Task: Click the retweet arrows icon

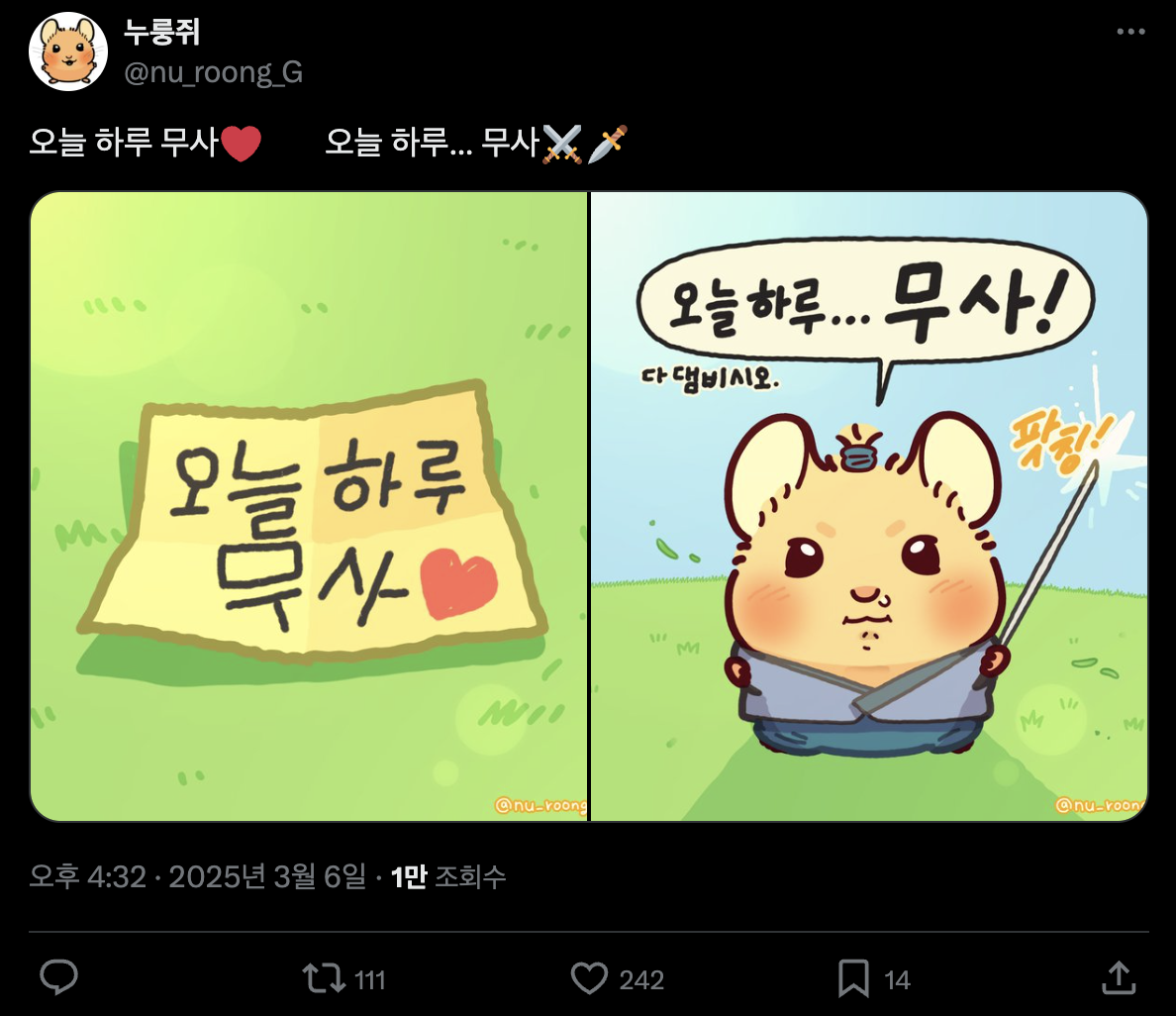Action: (x=324, y=978)
